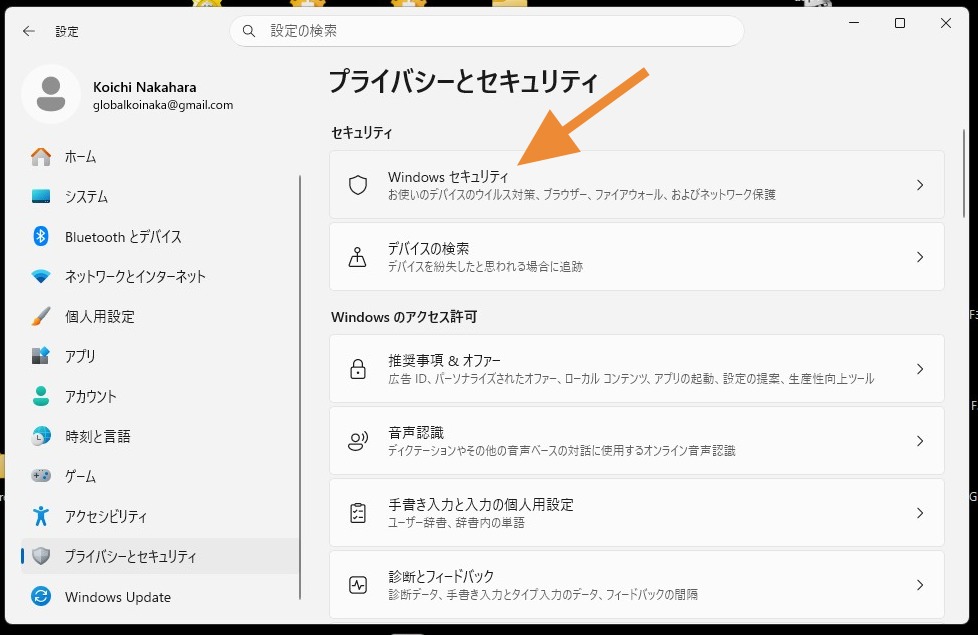Viewport: 978px width, 635px height.
Task: Click the sidebar vertical scrollbar
Action: [x=300, y=387]
